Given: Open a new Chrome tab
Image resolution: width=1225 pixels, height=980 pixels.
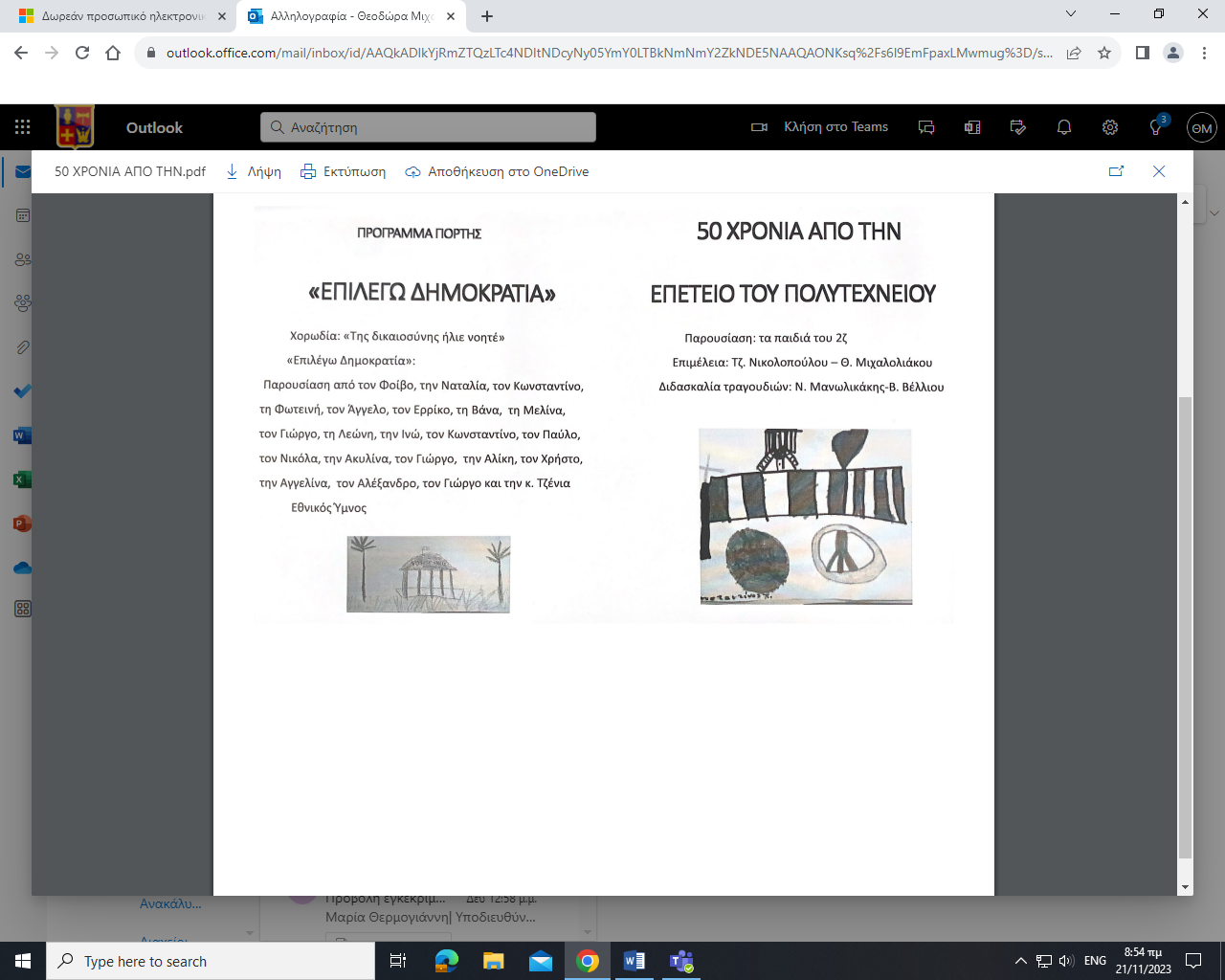Looking at the screenshot, I should pos(487,16).
